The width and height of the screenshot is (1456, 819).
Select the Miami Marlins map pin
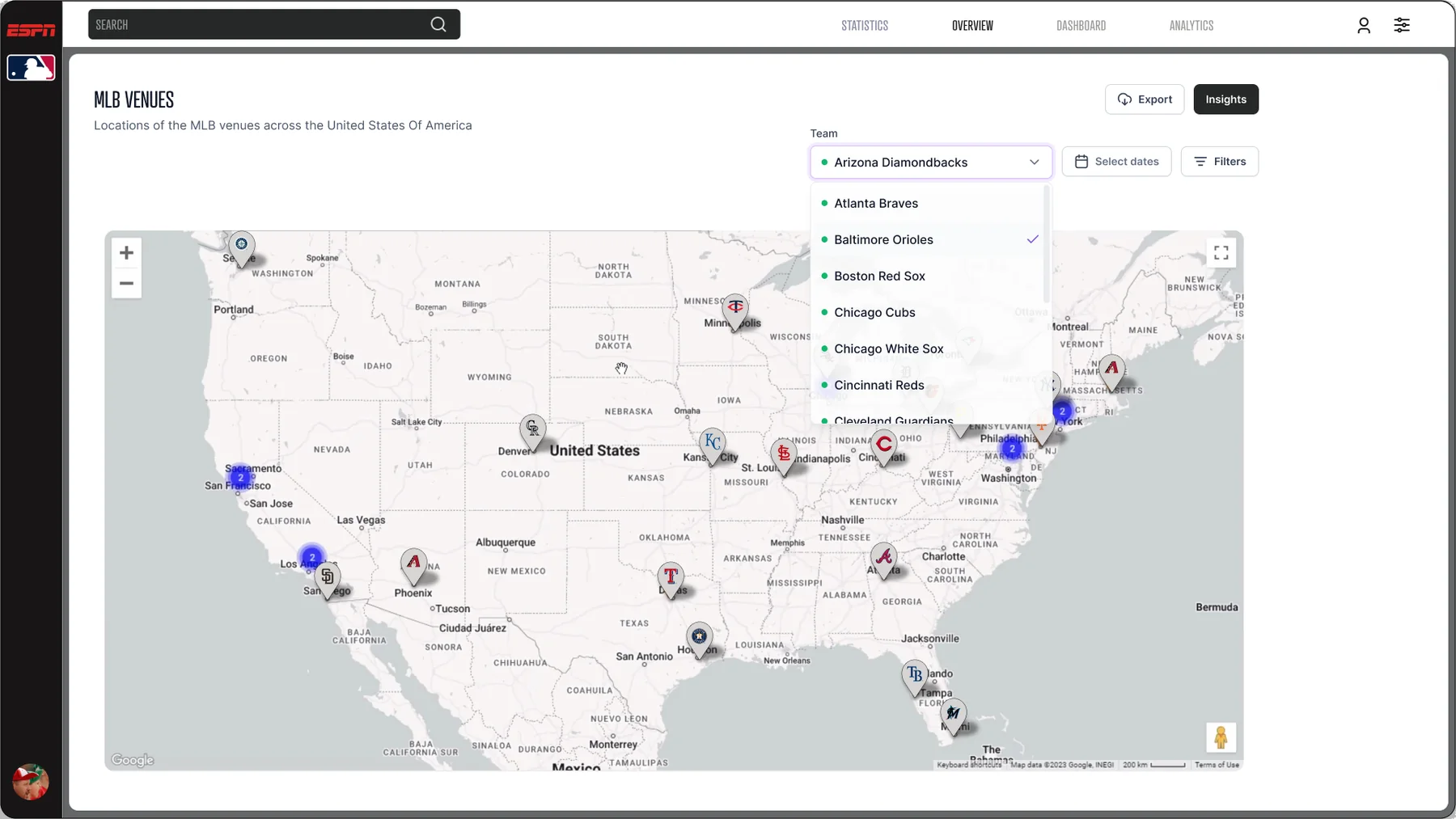pyautogui.click(x=954, y=717)
